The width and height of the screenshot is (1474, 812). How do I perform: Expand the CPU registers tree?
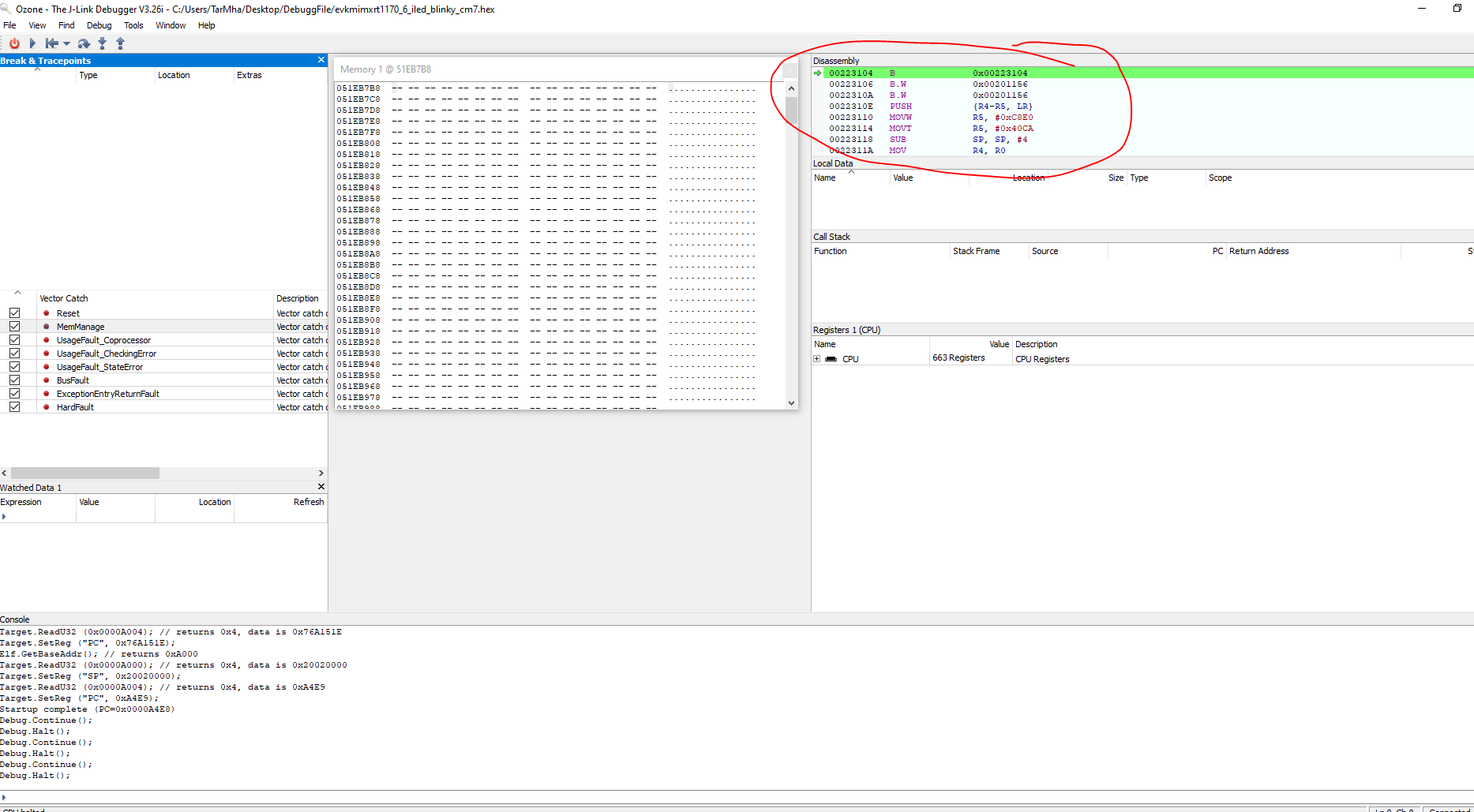(817, 358)
